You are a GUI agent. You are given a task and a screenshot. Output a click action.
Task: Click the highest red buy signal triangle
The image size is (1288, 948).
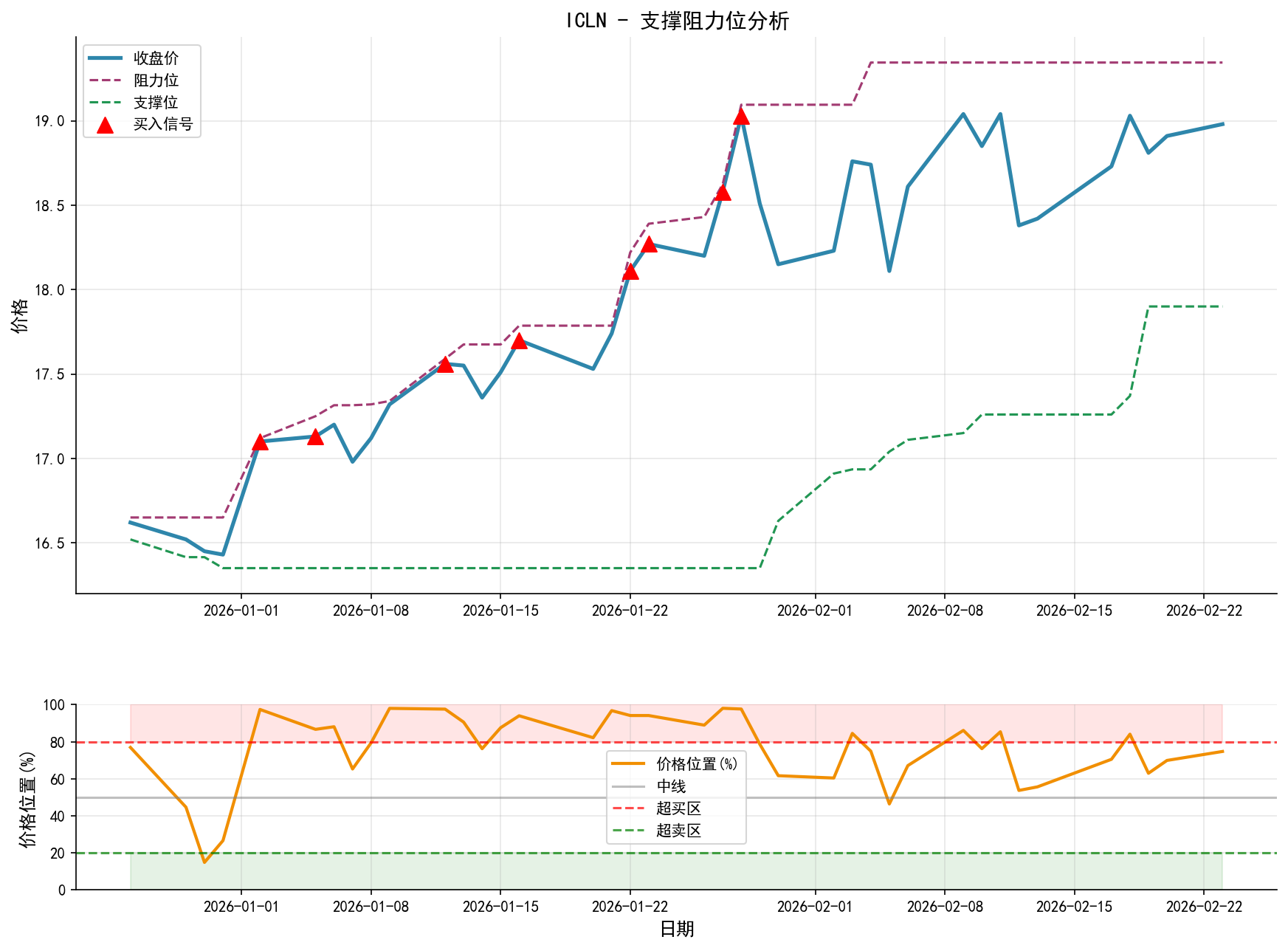740,117
